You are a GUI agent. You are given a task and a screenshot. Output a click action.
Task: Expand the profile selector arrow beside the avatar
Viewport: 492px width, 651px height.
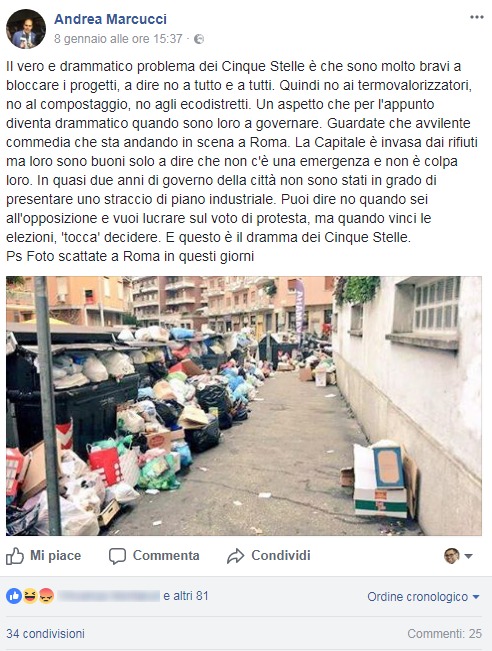(x=468, y=556)
